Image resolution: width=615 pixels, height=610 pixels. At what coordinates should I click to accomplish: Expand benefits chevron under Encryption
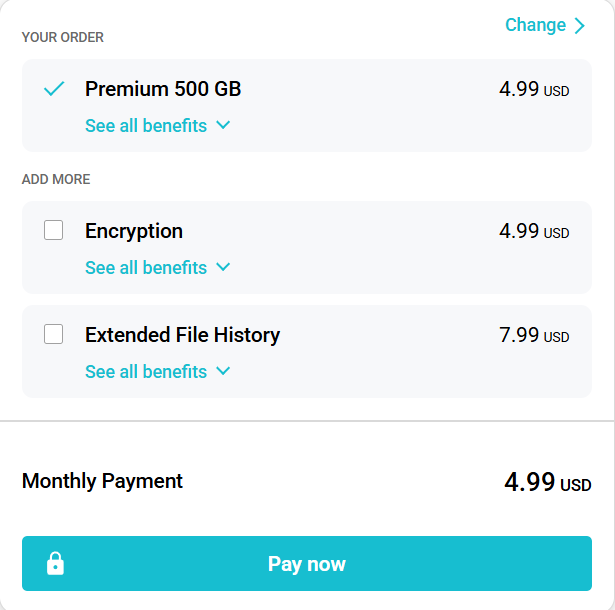tap(223, 268)
